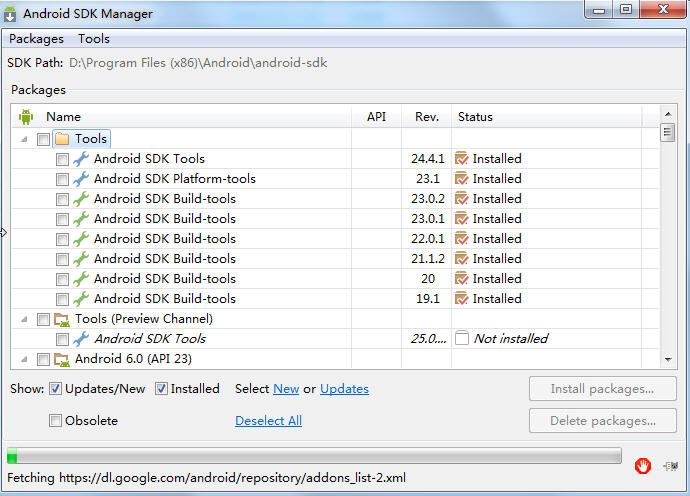Click the Updates link
The width and height of the screenshot is (690, 496).
(x=344, y=389)
